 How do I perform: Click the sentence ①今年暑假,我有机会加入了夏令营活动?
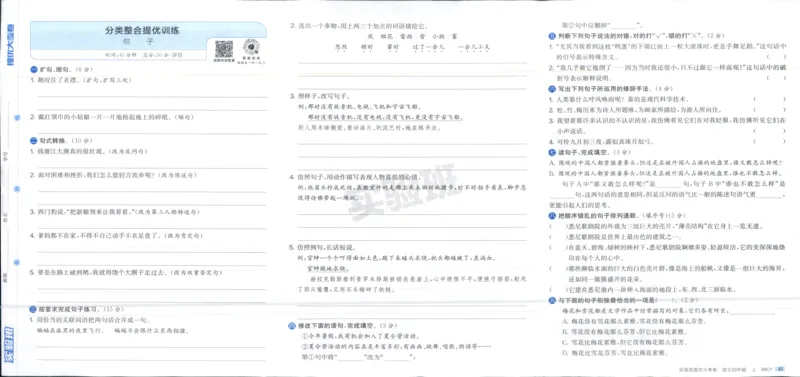coord(360,336)
